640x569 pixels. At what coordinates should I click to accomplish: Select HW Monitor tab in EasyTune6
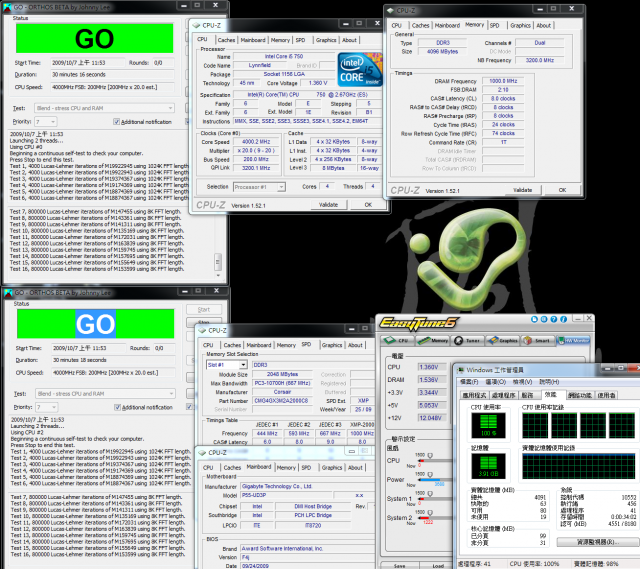[573, 340]
